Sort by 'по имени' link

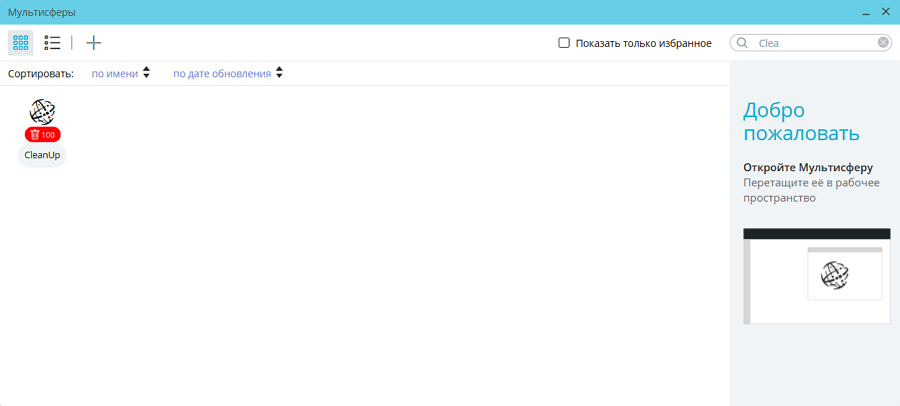(x=114, y=73)
